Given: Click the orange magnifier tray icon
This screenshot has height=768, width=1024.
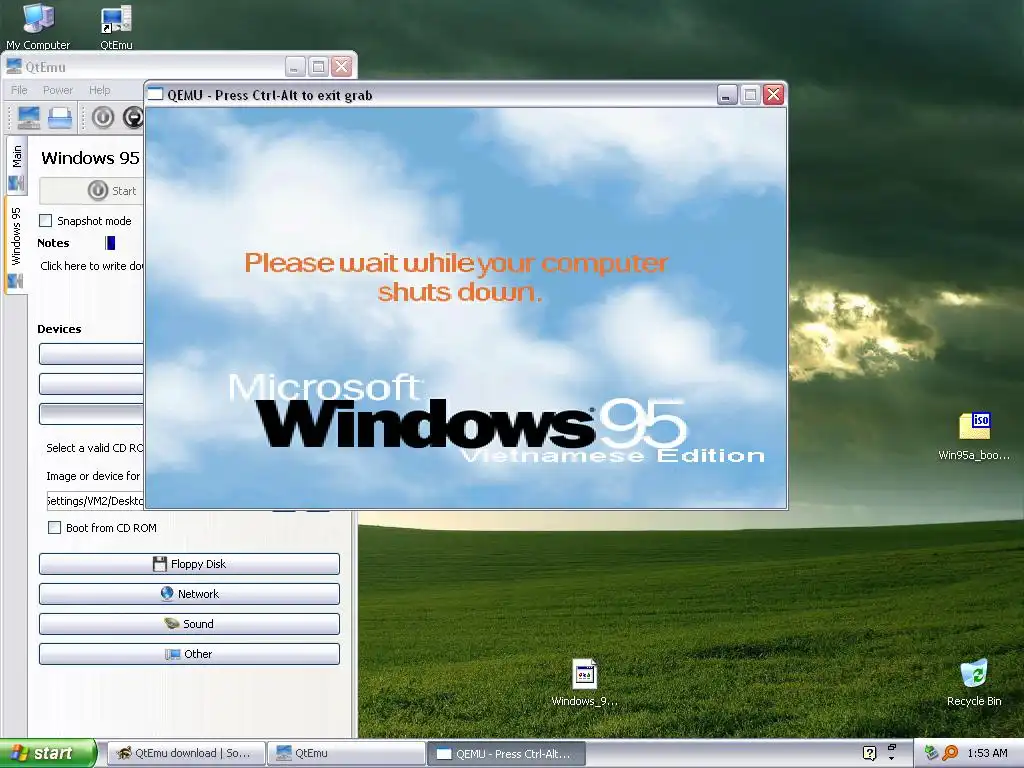Looking at the screenshot, I should [950, 753].
